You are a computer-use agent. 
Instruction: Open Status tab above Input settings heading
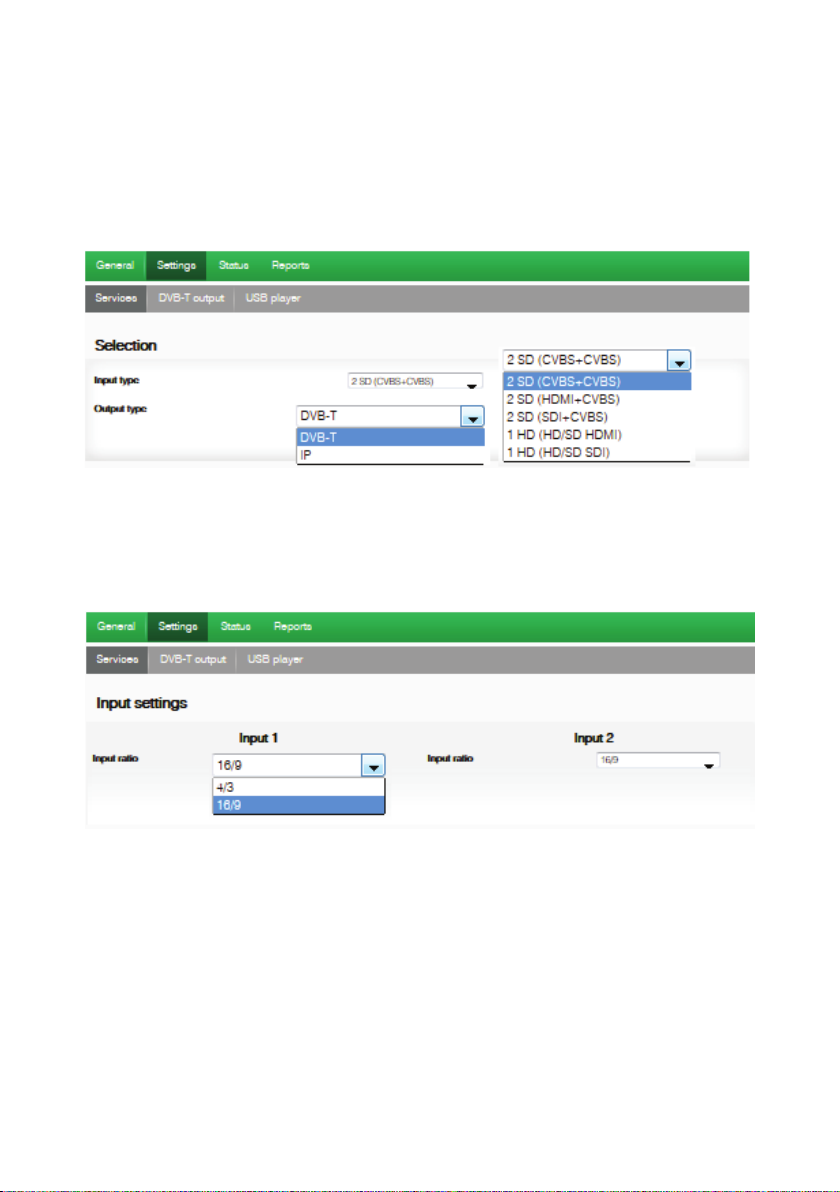[x=235, y=626]
